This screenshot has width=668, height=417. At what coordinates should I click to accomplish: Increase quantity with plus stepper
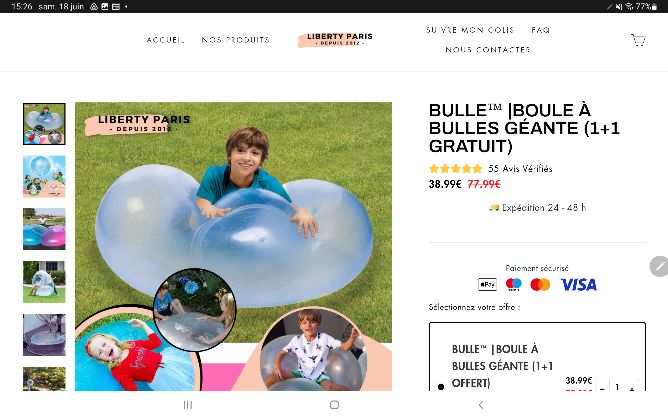tap(632, 388)
